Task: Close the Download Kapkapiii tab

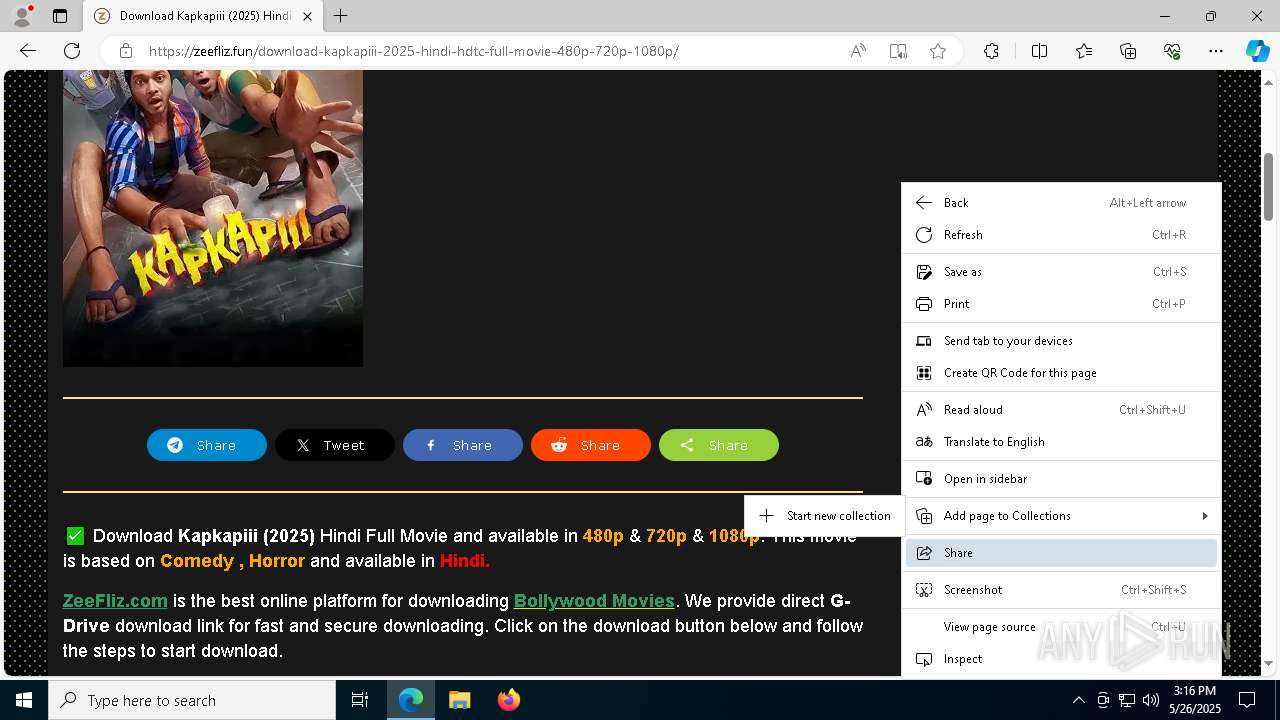Action: [307, 16]
